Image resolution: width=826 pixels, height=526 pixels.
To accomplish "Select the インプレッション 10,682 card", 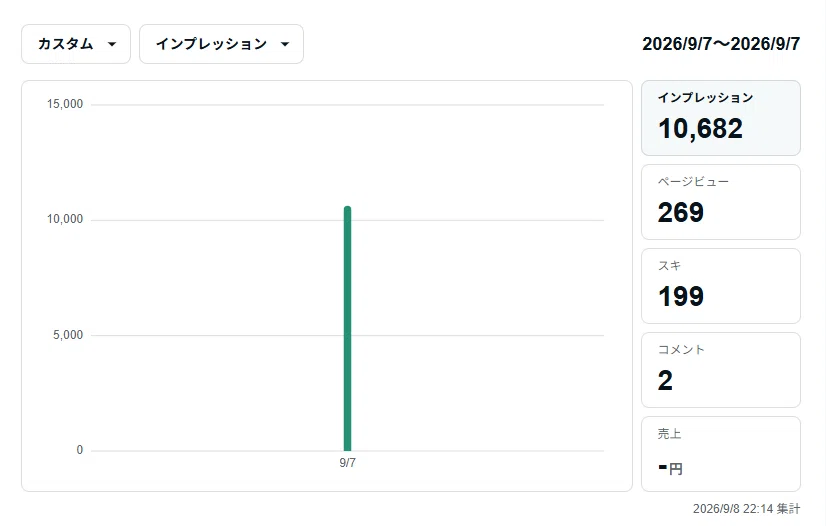I will click(721, 118).
